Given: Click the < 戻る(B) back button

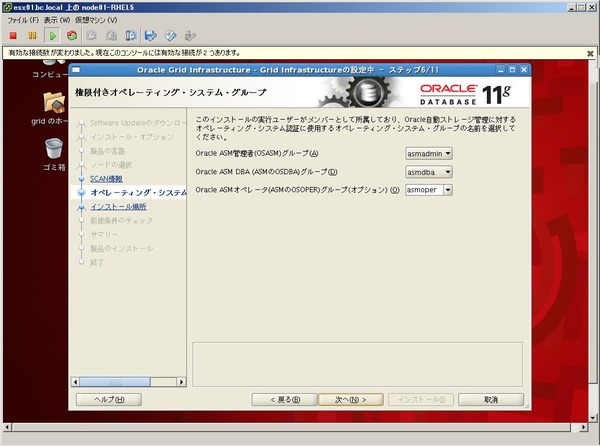Looking at the screenshot, I should 284,399.
